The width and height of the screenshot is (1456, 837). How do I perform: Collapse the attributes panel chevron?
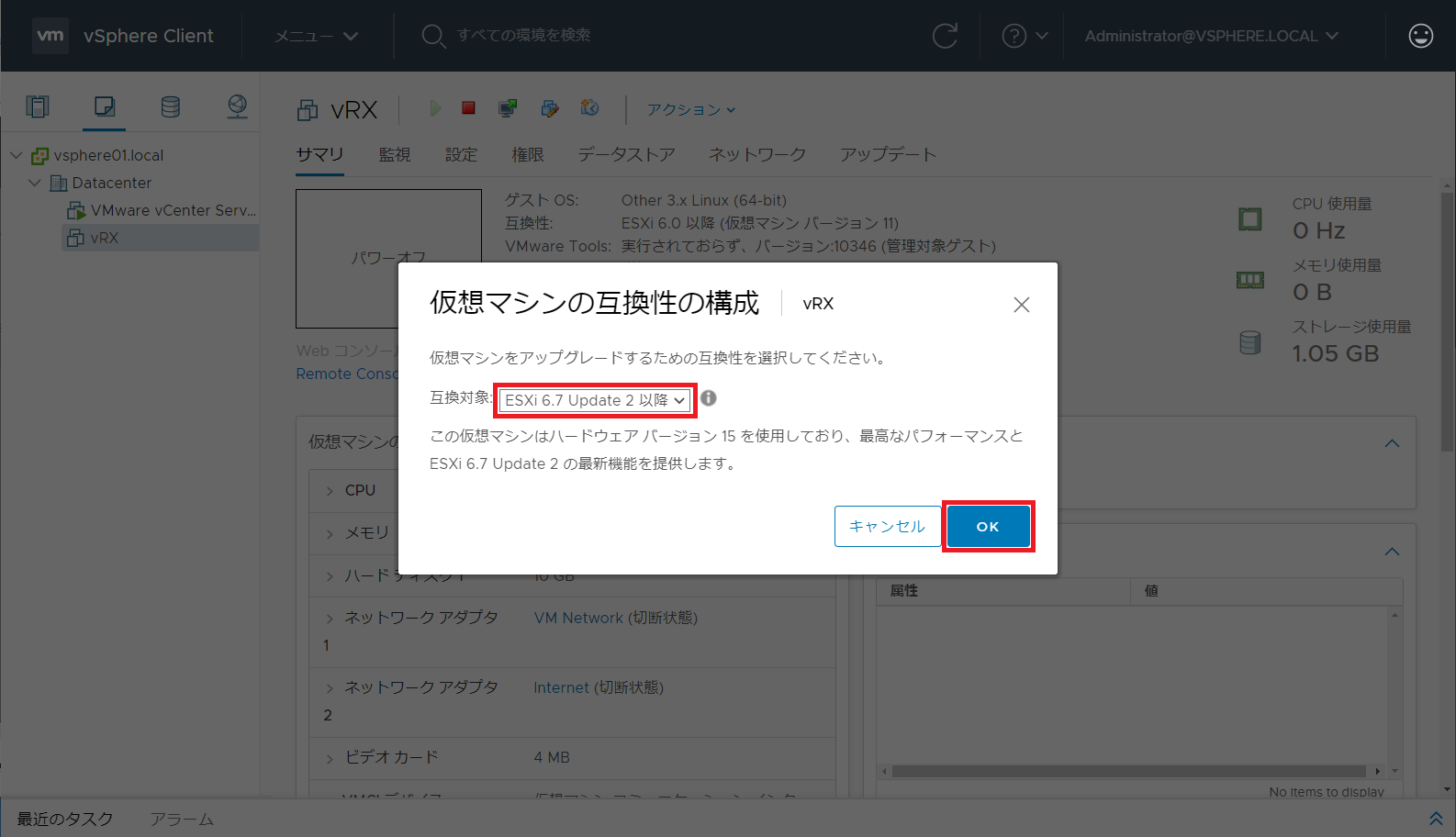point(1392,552)
